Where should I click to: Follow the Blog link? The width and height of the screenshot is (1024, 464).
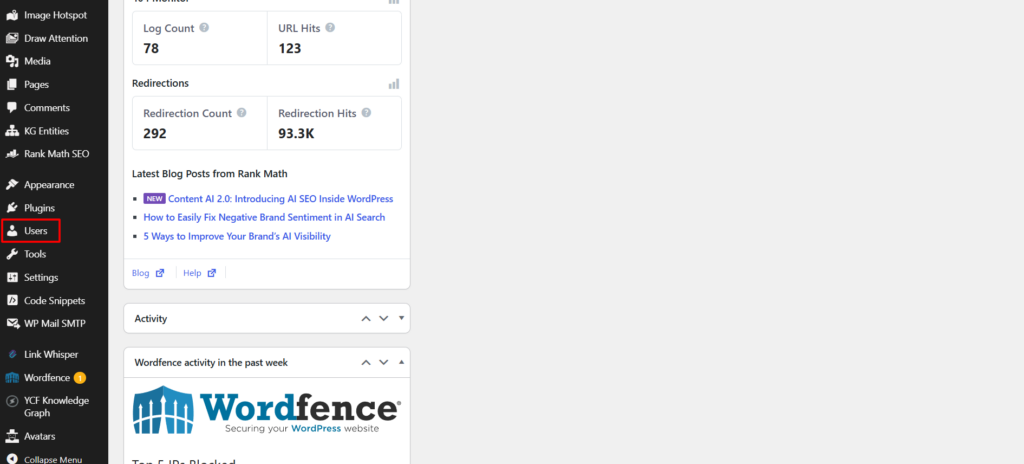pos(140,273)
